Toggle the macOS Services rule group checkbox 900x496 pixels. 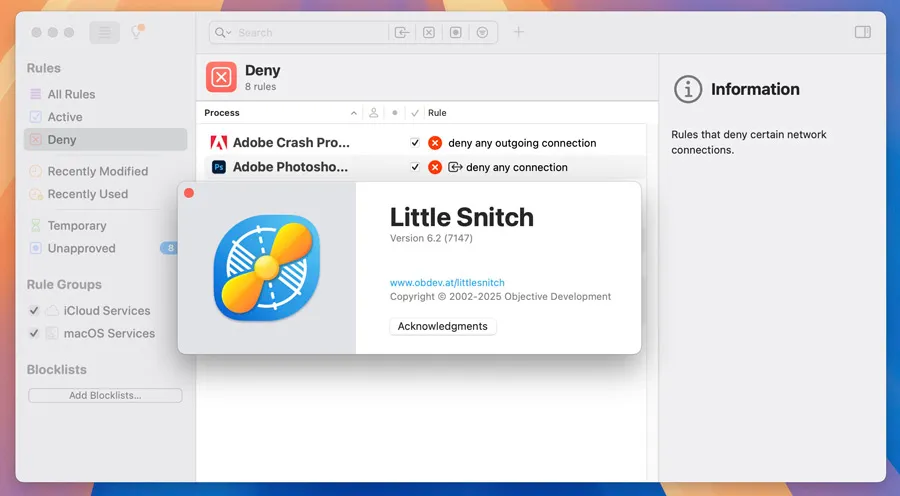coord(35,334)
